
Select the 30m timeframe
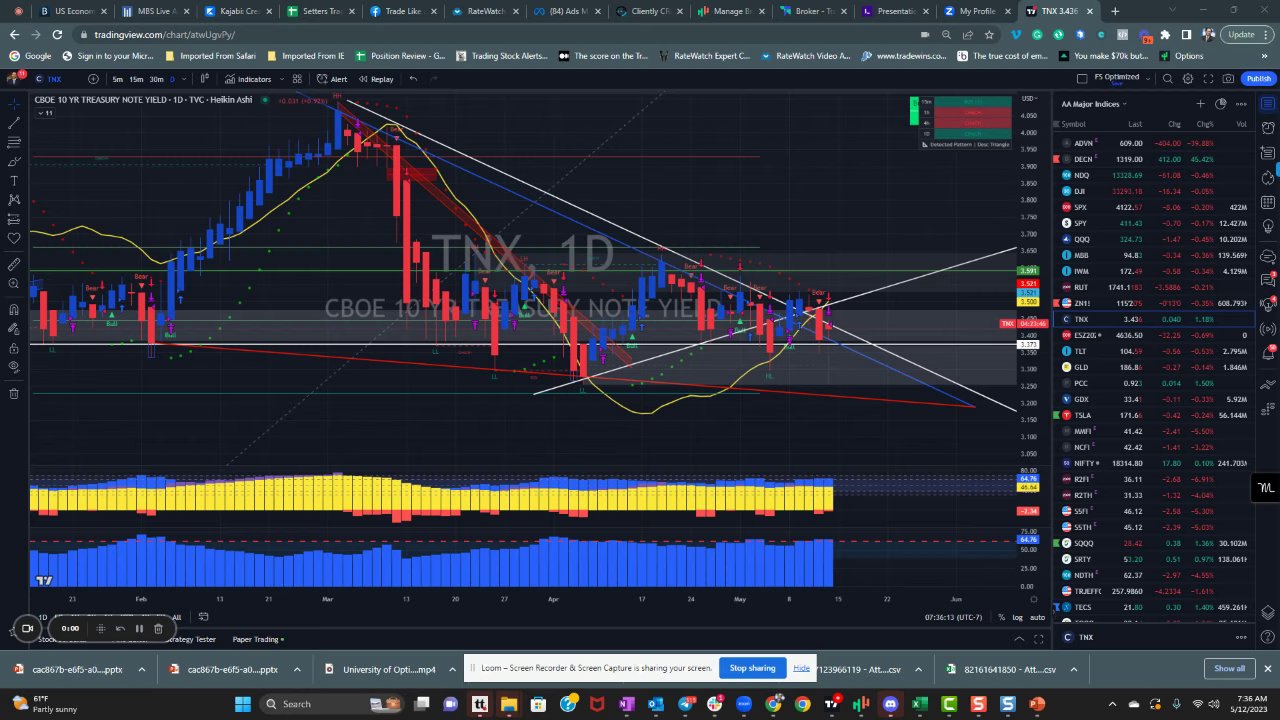(156, 79)
